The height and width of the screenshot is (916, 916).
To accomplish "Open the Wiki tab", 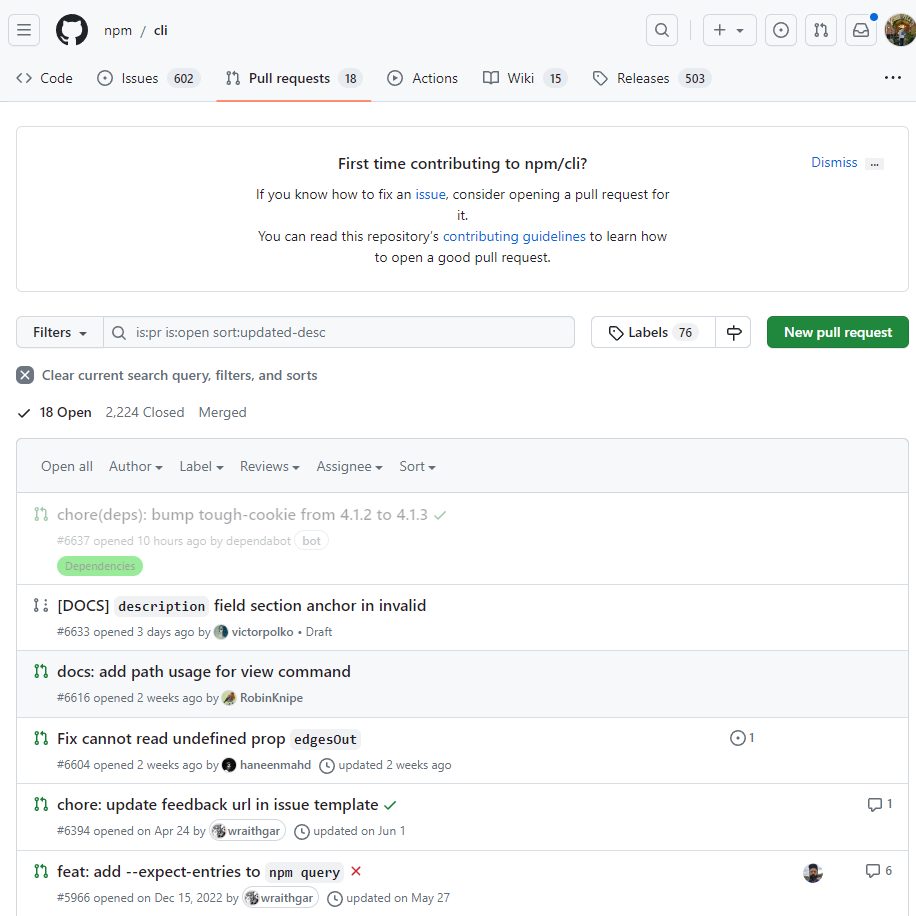I will [524, 78].
